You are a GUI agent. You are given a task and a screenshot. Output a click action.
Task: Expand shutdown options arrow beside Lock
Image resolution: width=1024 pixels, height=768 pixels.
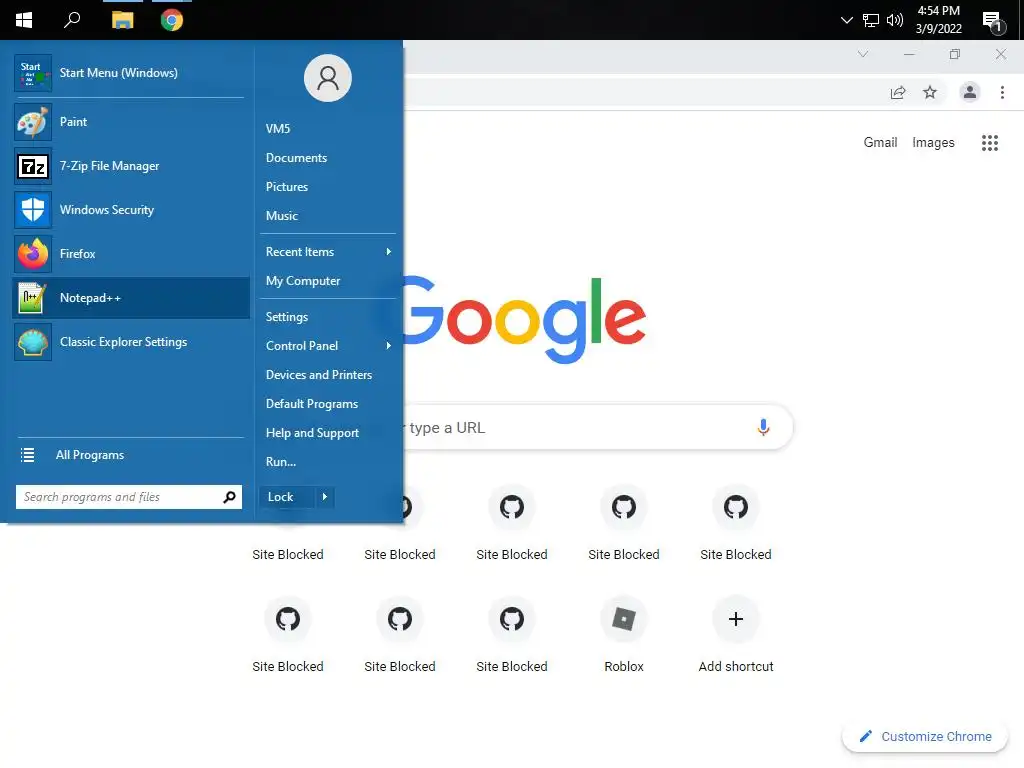click(x=325, y=497)
